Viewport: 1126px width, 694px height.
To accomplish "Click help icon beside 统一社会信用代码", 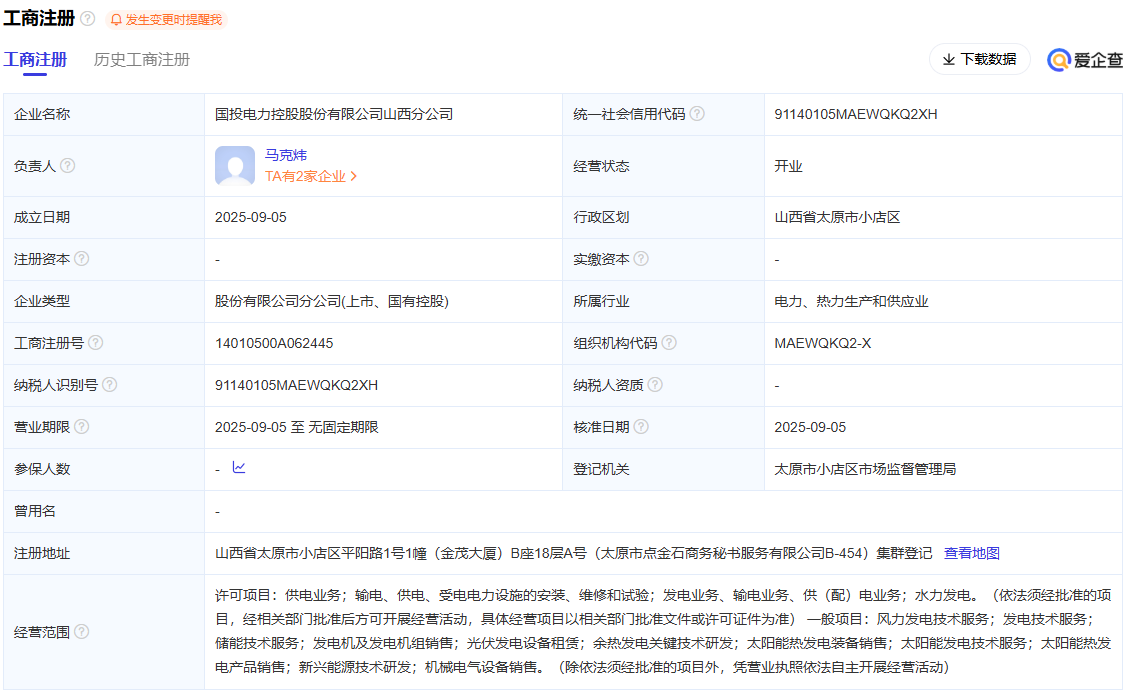I will [697, 114].
